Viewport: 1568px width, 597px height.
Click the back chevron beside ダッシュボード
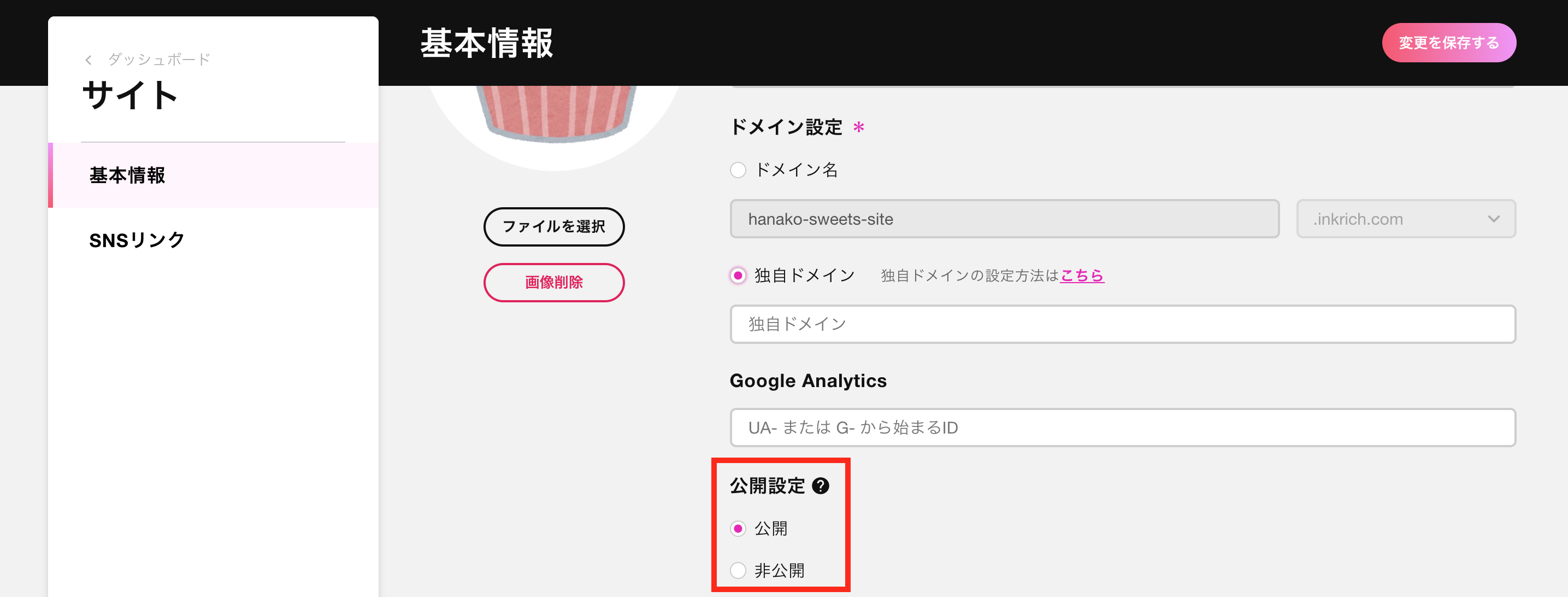(x=89, y=60)
